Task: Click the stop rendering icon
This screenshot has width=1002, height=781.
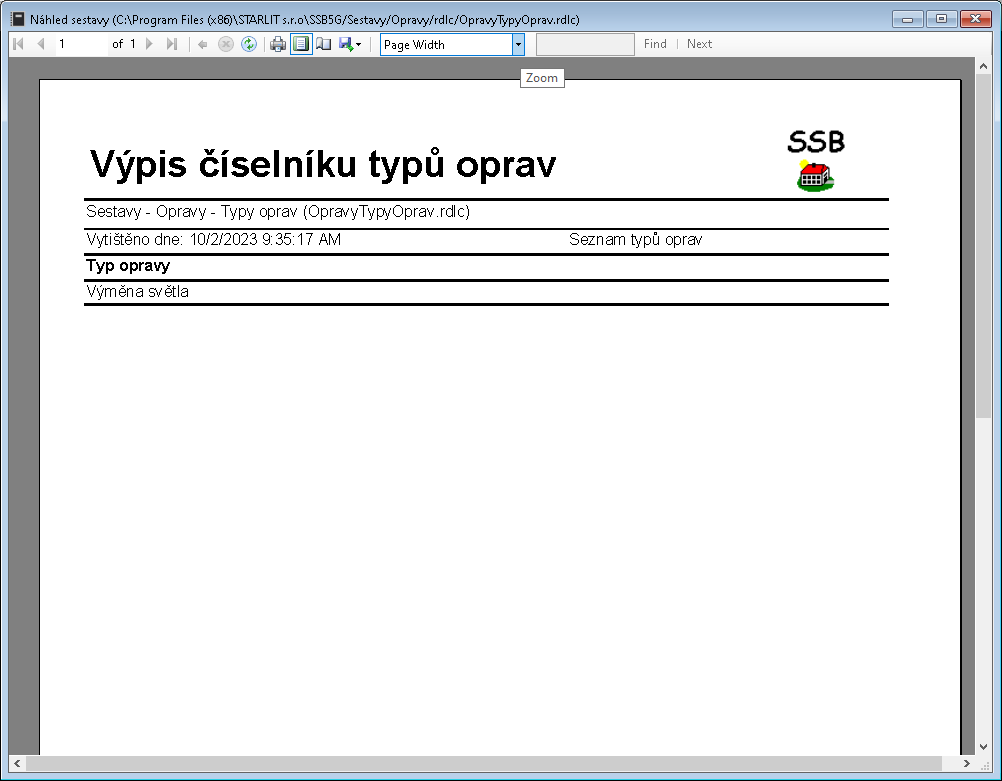Action: click(x=226, y=44)
